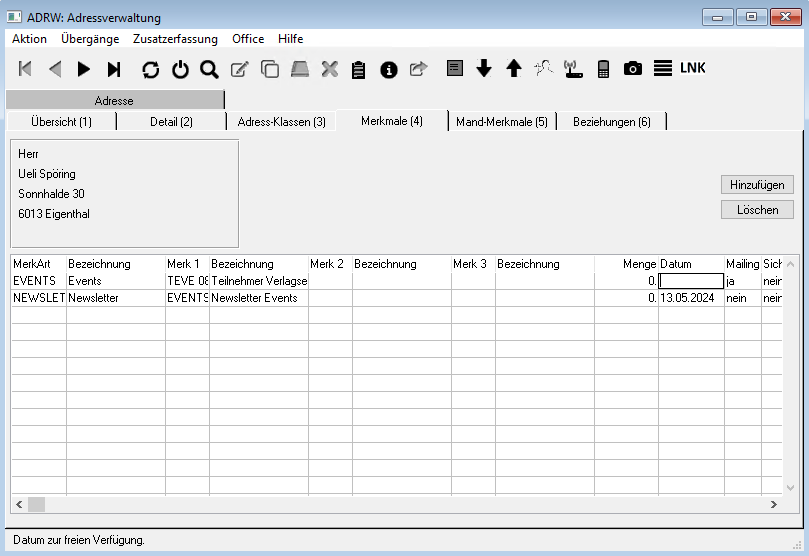Click the LNK toolbar button
The image size is (809, 556).
click(693, 69)
